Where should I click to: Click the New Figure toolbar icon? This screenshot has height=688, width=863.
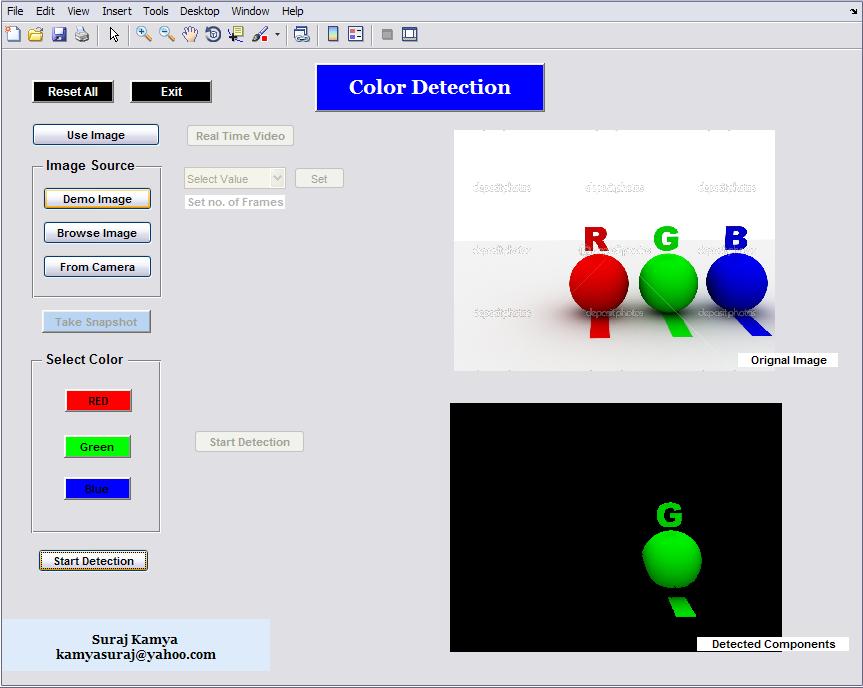click(13, 34)
